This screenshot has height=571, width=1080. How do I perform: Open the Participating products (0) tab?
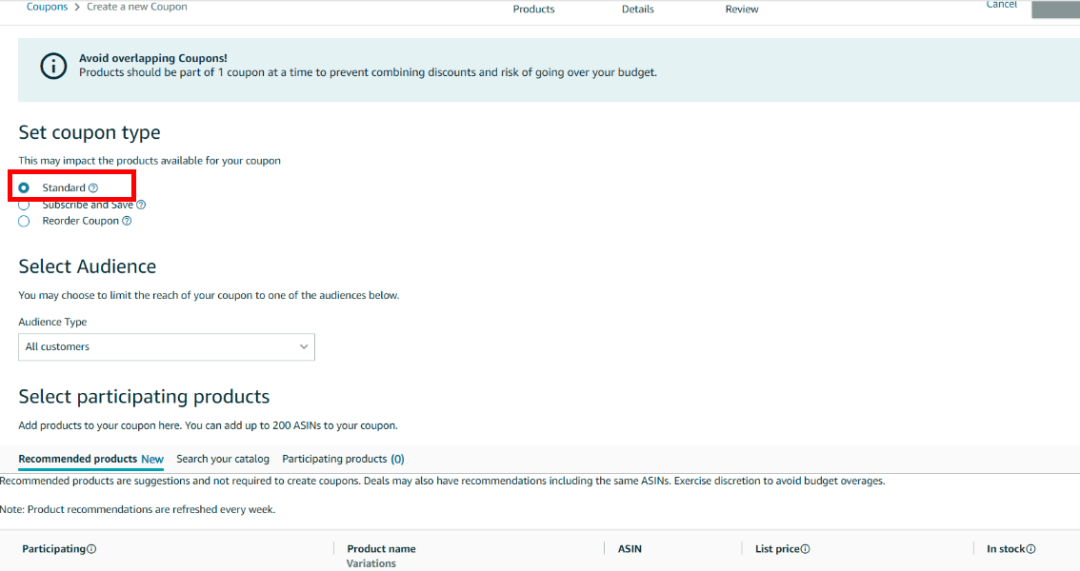[343, 459]
